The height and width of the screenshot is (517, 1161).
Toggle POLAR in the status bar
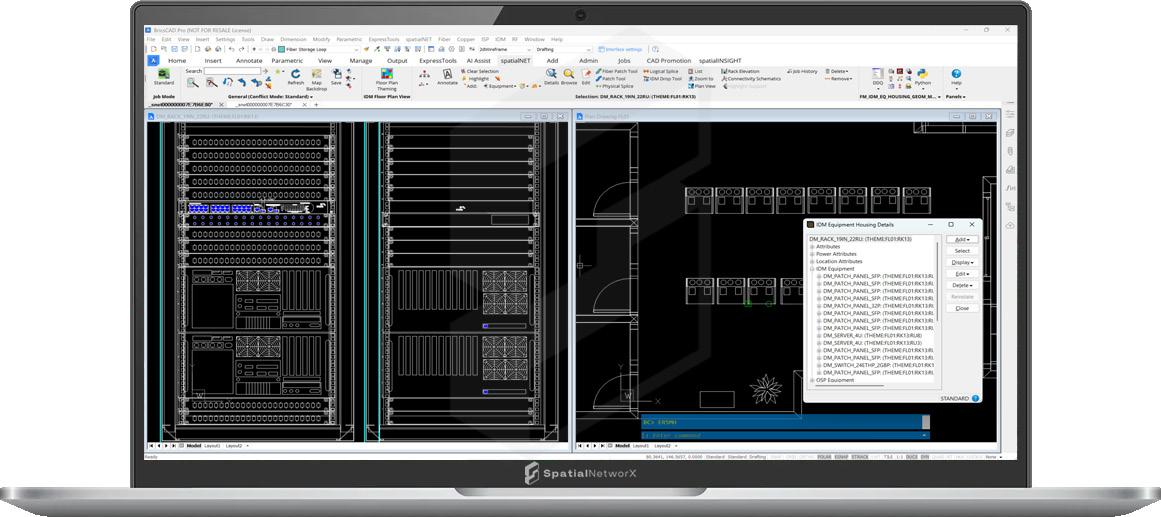pyautogui.click(x=824, y=457)
